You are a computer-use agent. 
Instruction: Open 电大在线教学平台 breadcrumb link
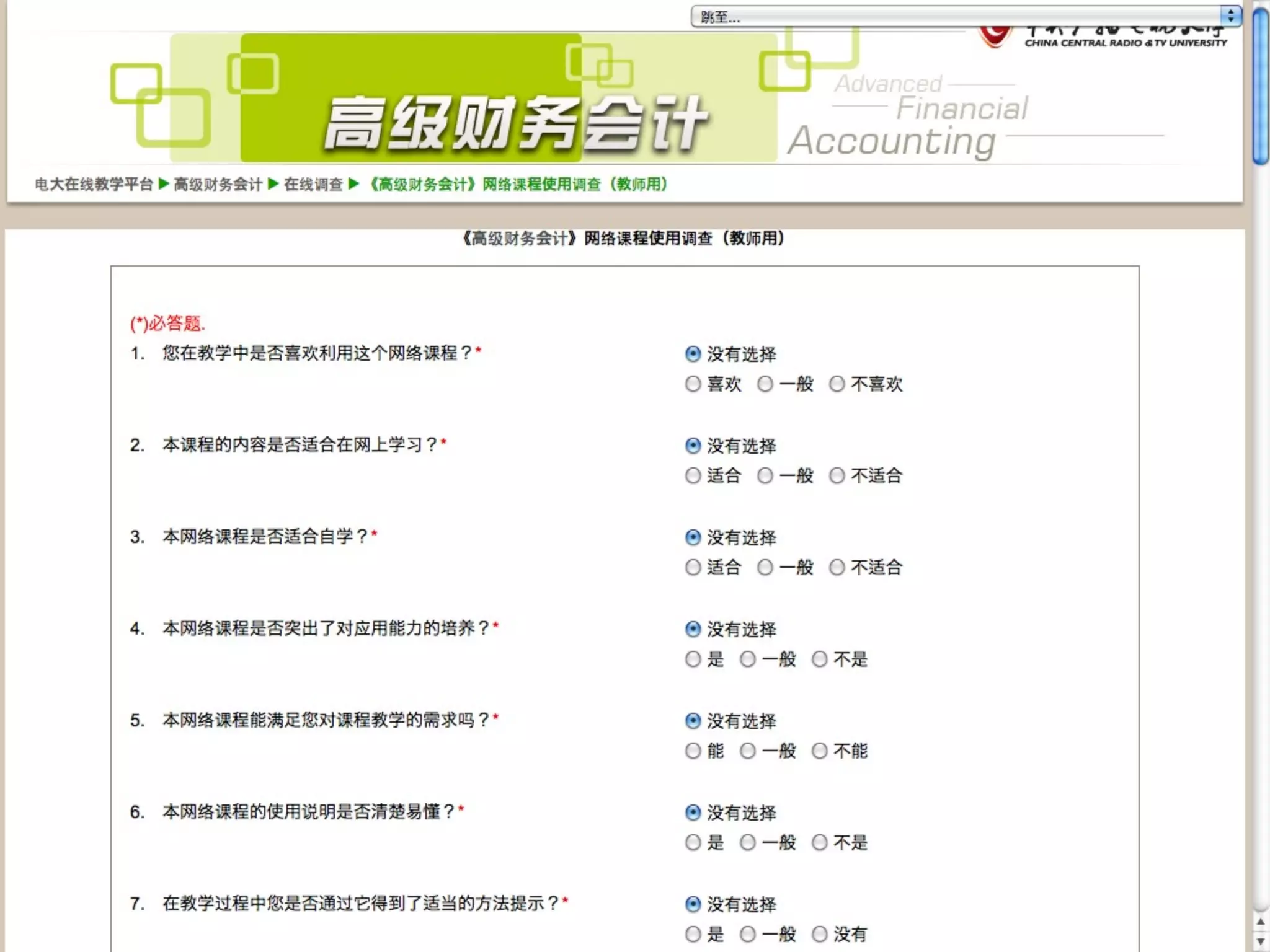(94, 184)
